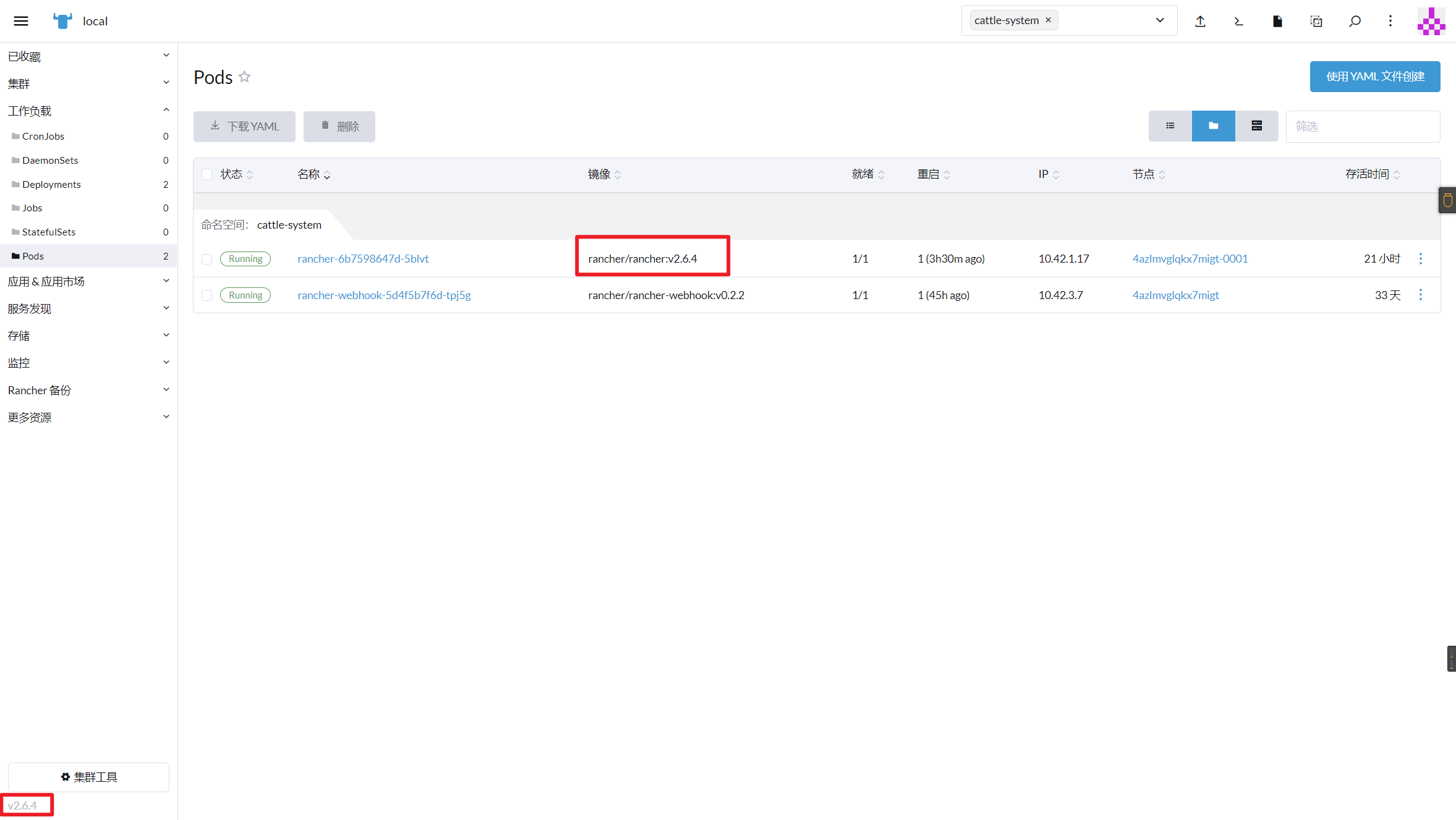Open CronJobs in the sidebar
Viewport: 1456px width, 820px height.
[88, 136]
